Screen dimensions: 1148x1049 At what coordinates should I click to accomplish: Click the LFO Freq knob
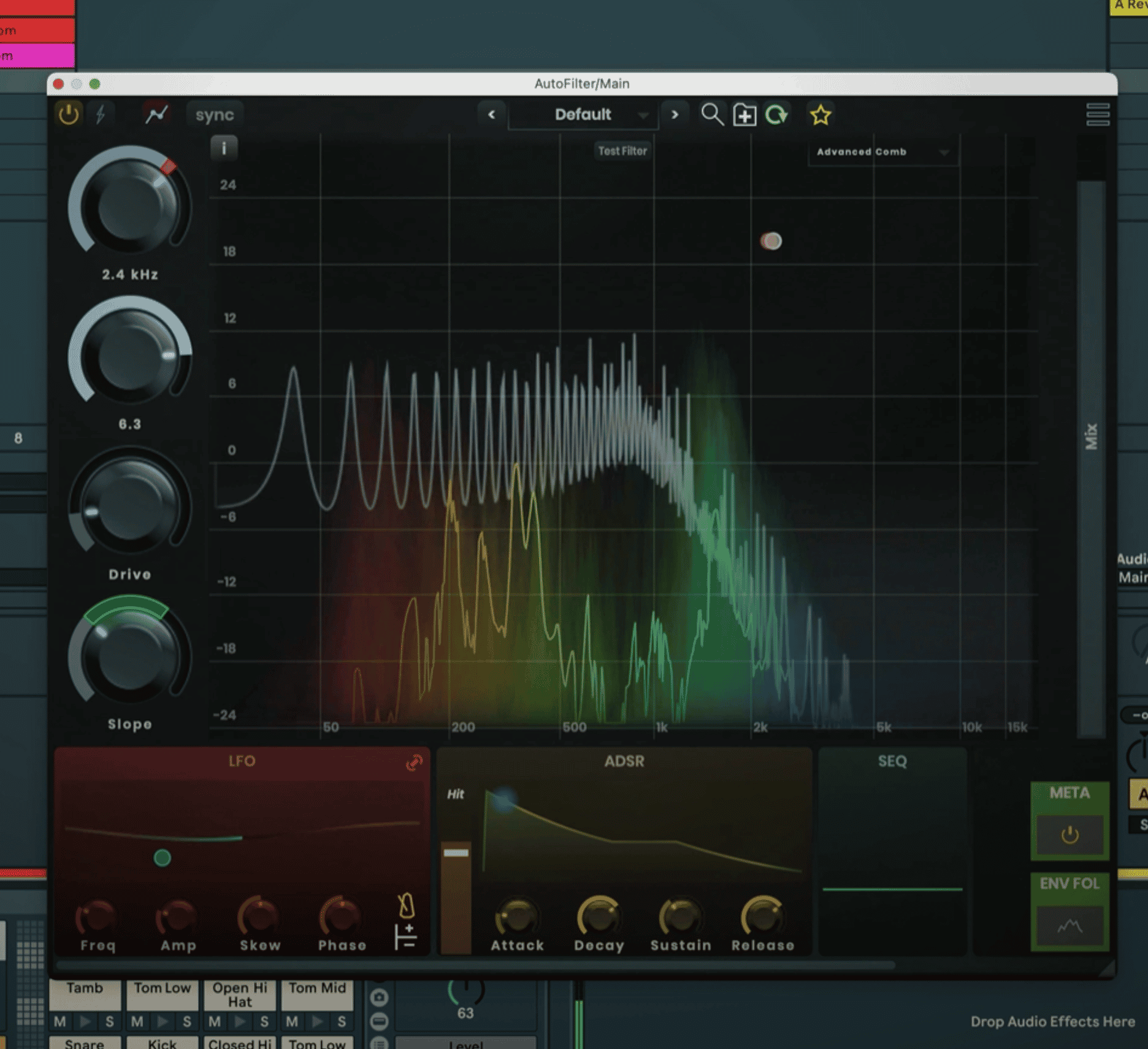coord(98,917)
